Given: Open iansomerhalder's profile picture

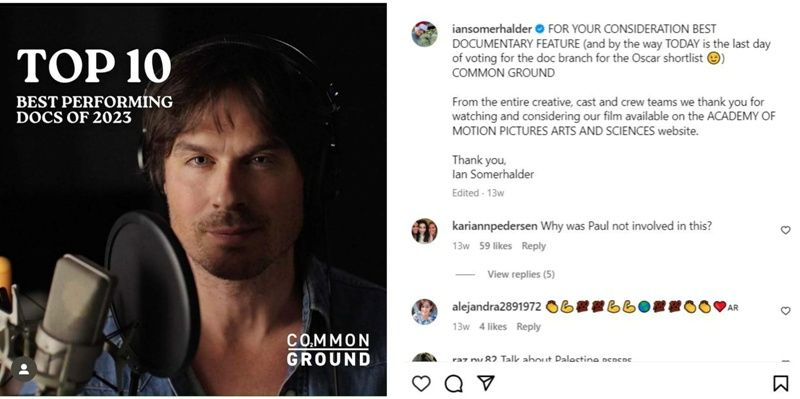Looking at the screenshot, I should click(424, 34).
